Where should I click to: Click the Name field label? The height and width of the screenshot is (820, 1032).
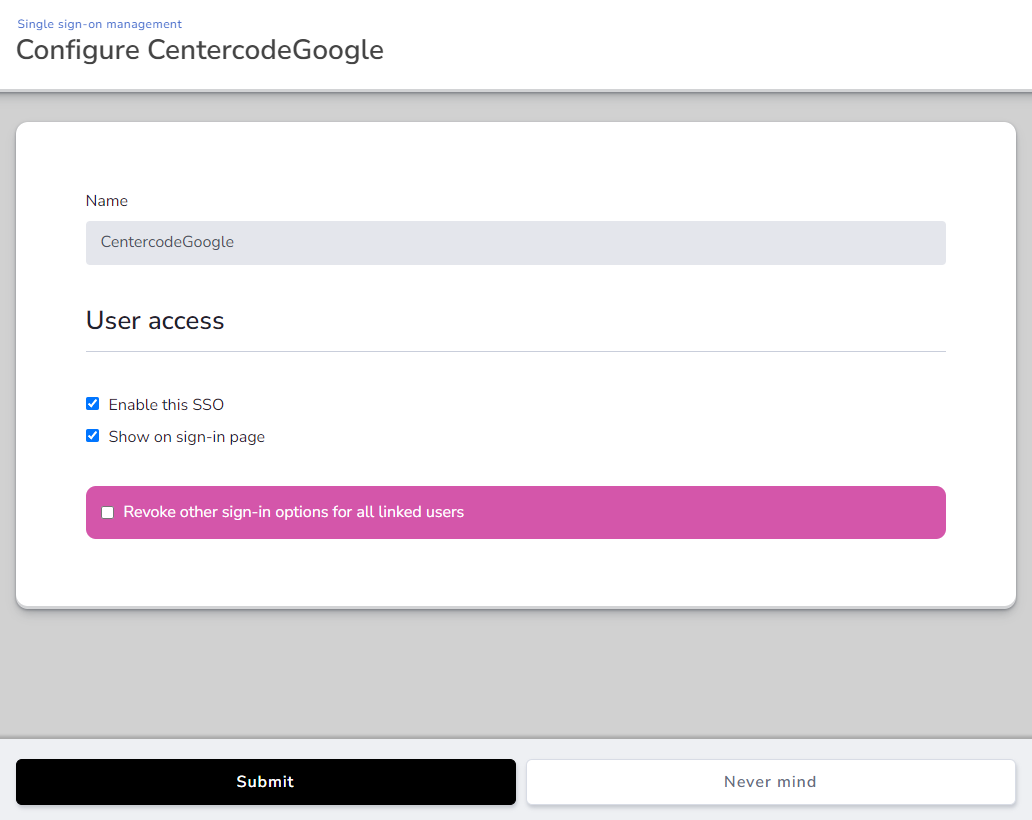coord(106,201)
